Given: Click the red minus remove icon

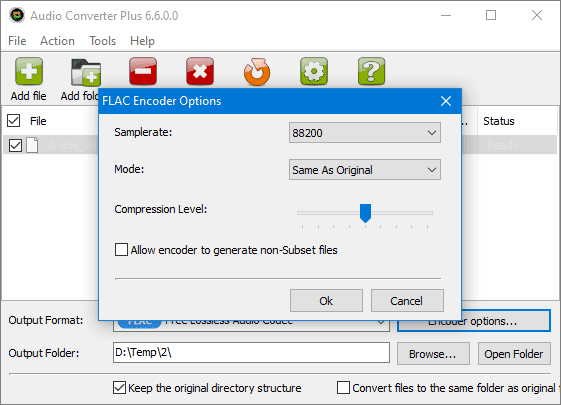Looking at the screenshot, I should coord(143,71).
